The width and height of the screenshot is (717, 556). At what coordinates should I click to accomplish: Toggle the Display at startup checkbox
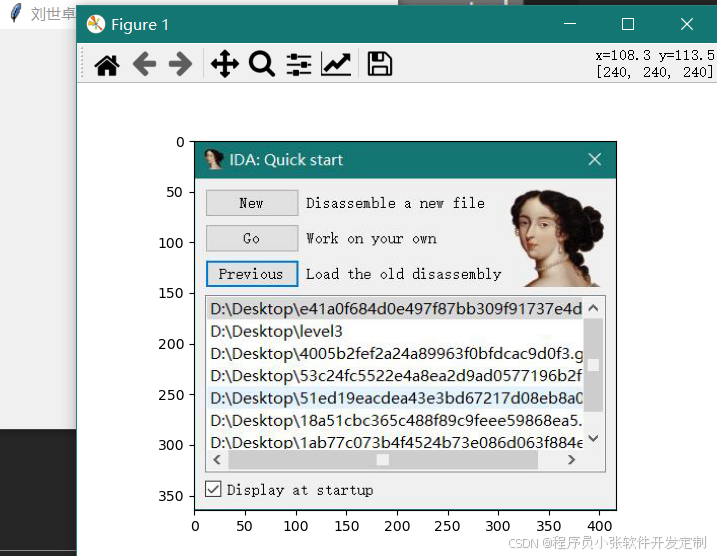(x=213, y=489)
